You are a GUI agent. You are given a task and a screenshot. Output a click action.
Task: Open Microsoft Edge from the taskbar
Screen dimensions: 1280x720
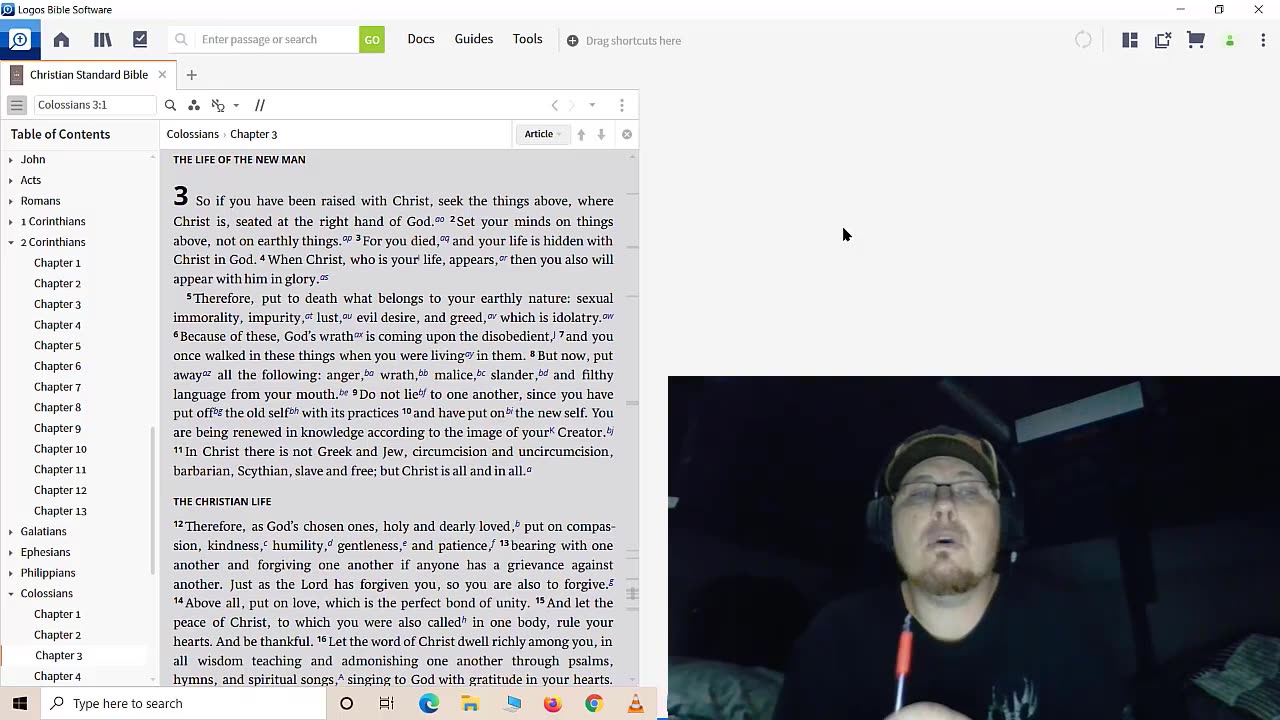[429, 703]
